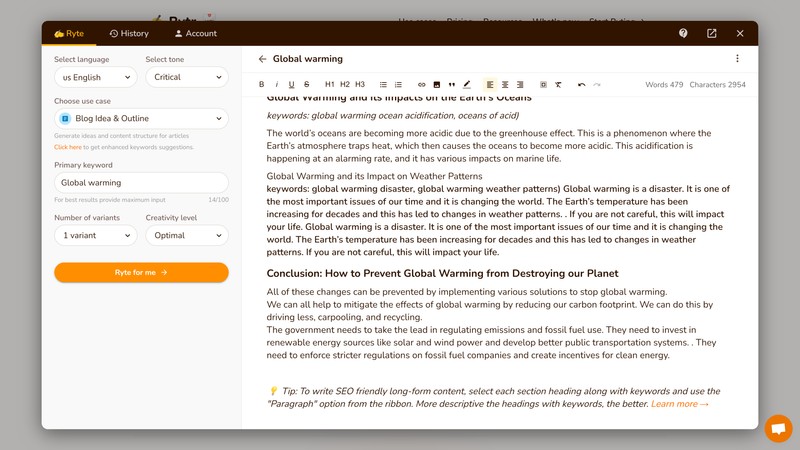Open the Blog Idea & Outline use case dropdown
Viewport: 800px width, 450px height.
[141, 119]
